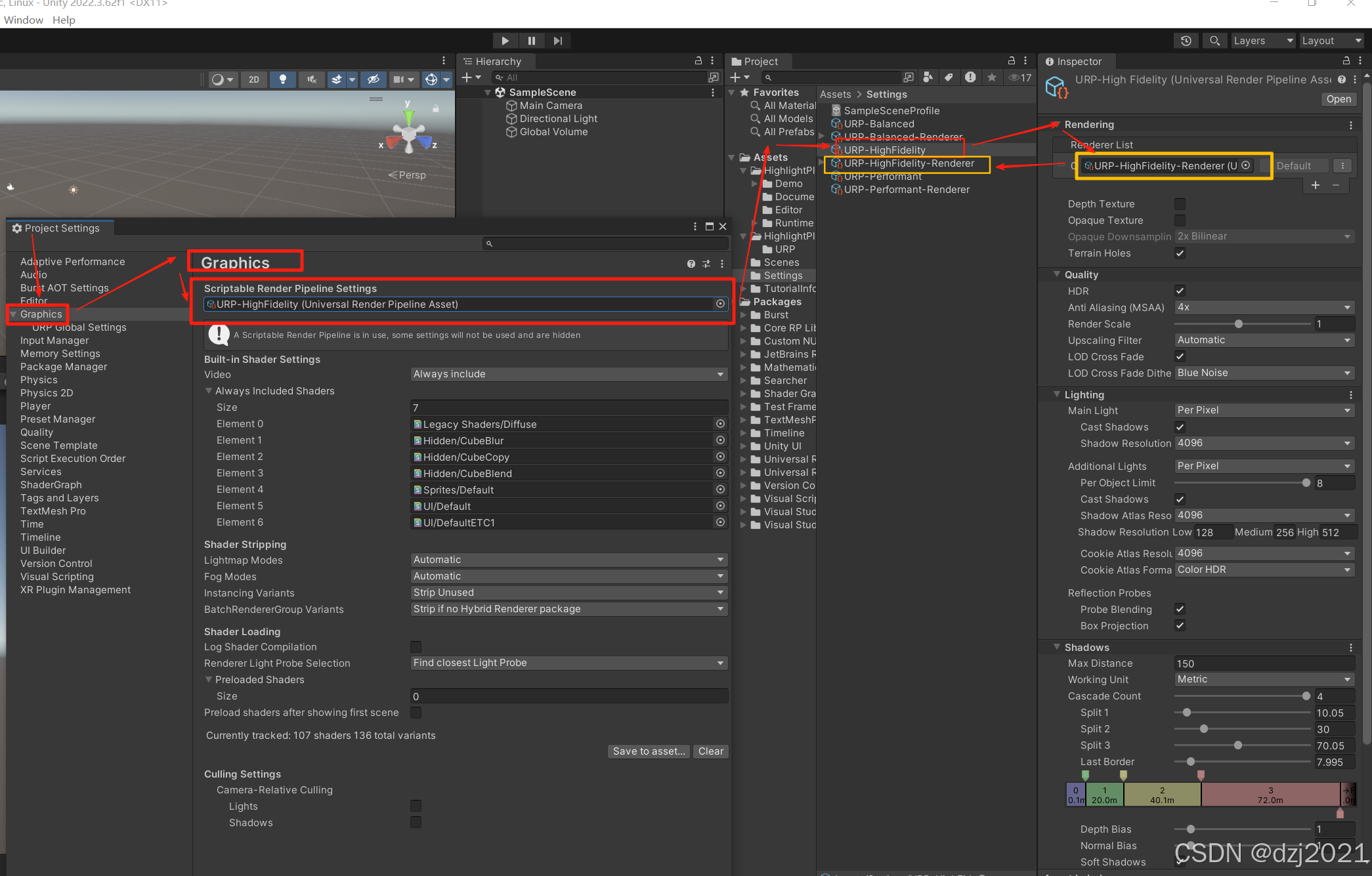Open Rendering section options menu
1372x876 pixels.
point(1350,125)
